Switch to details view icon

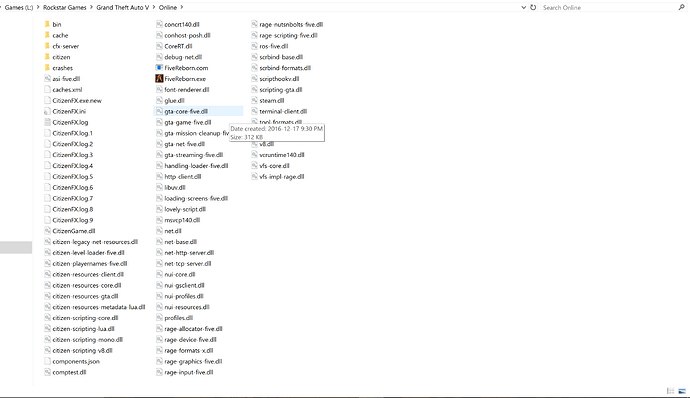[670, 391]
